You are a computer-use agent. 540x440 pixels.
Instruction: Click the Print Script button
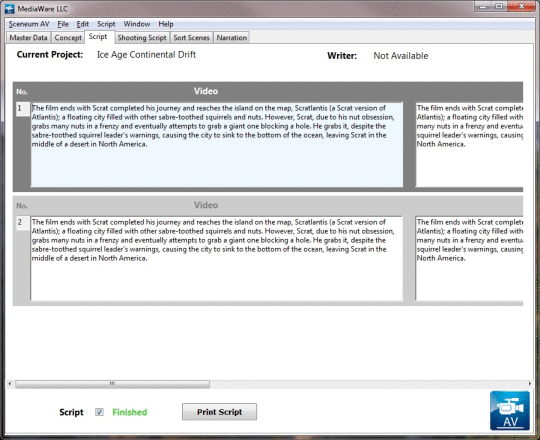219,412
